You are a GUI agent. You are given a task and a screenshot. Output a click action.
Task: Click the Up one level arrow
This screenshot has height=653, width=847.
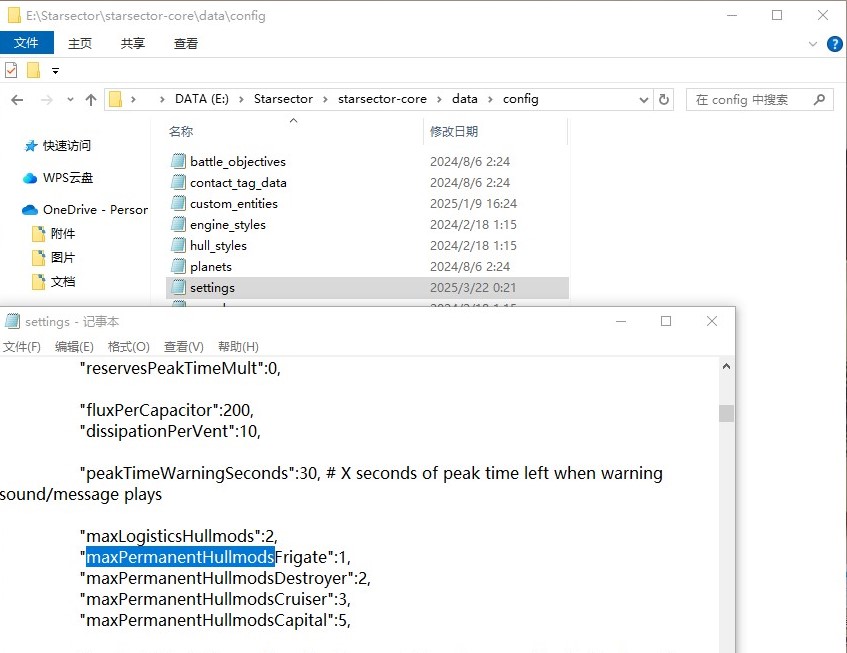[x=92, y=99]
